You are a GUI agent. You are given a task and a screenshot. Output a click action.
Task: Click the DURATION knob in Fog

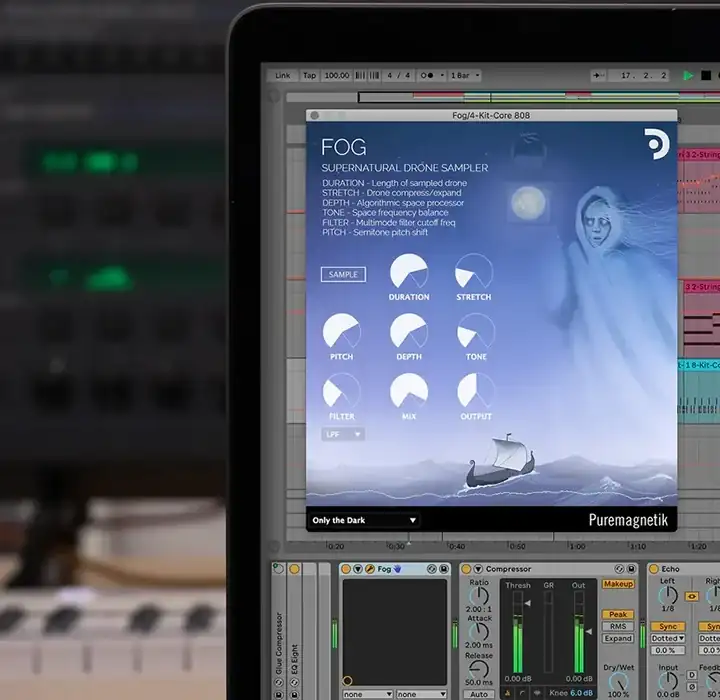pyautogui.click(x=409, y=272)
